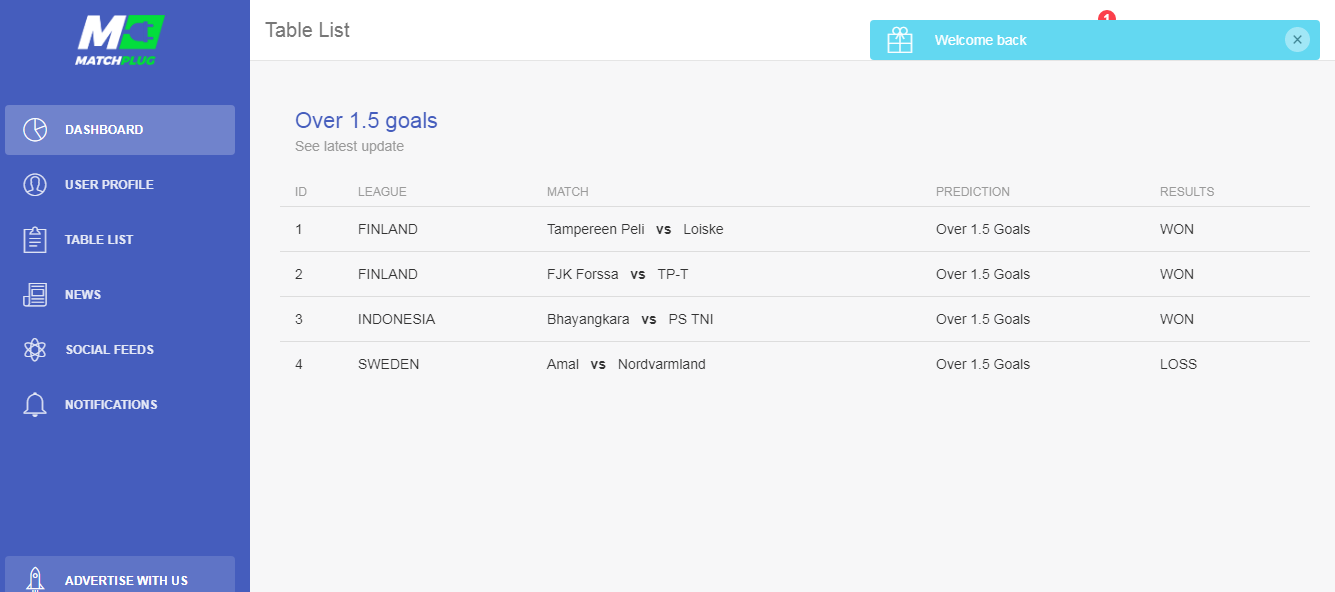This screenshot has height=592, width=1335.
Task: Click the Social Feeds atom icon
Action: 35,350
